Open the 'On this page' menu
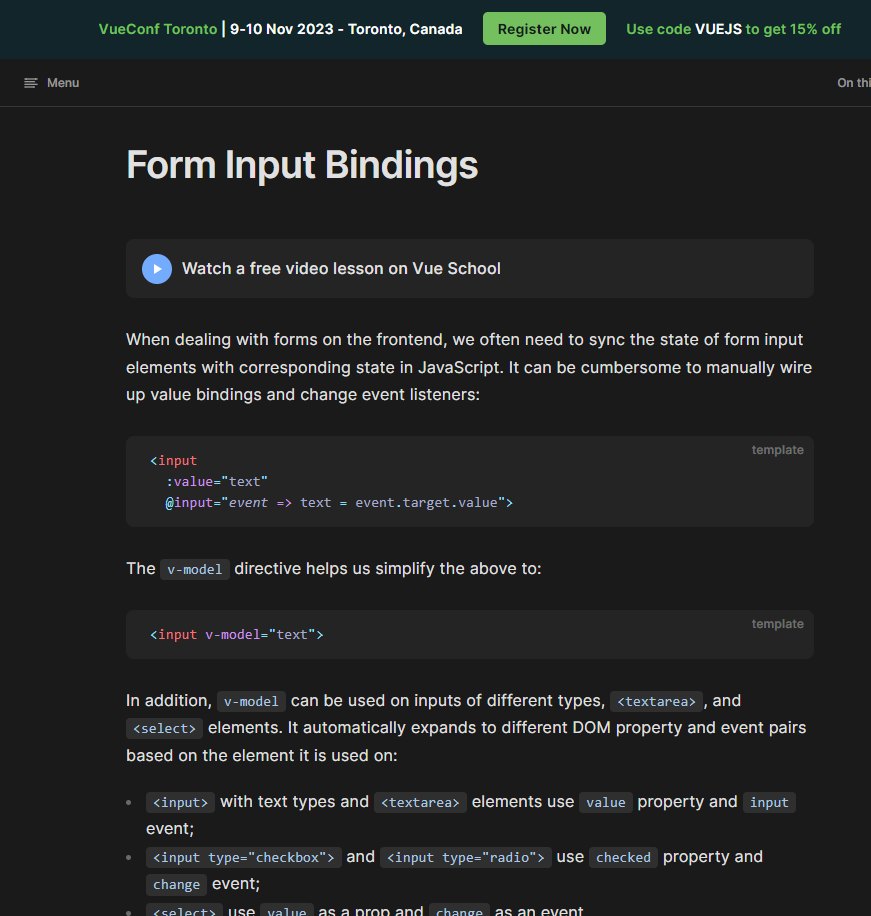The image size is (871, 916). tap(853, 83)
